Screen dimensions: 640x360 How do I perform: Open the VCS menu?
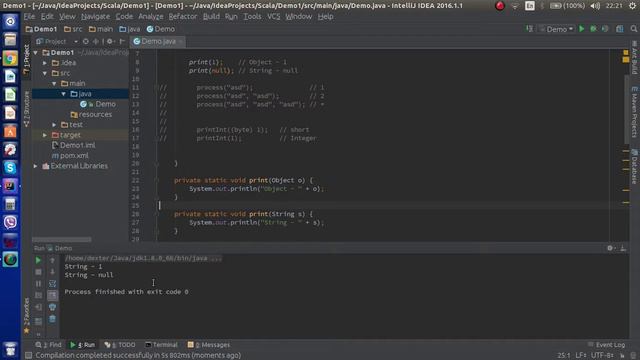click(x=273, y=16)
